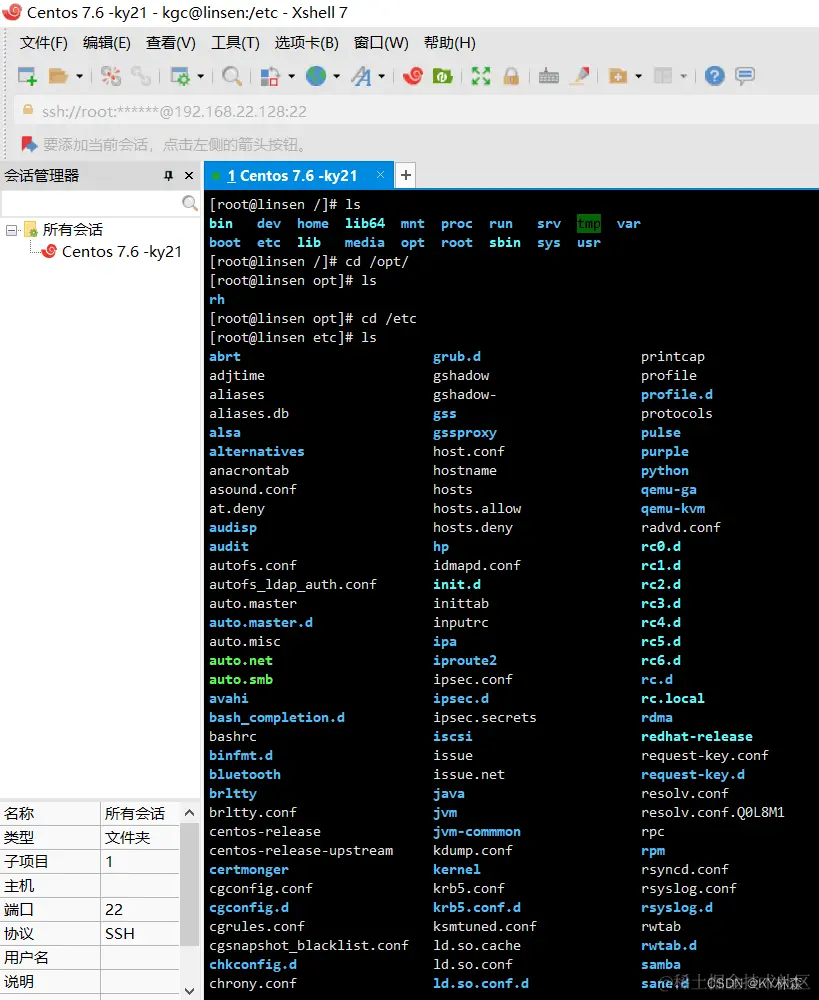Image resolution: width=819 pixels, height=1000 pixels.
Task: Click bash_completion.d in terminal listing
Action: (277, 717)
